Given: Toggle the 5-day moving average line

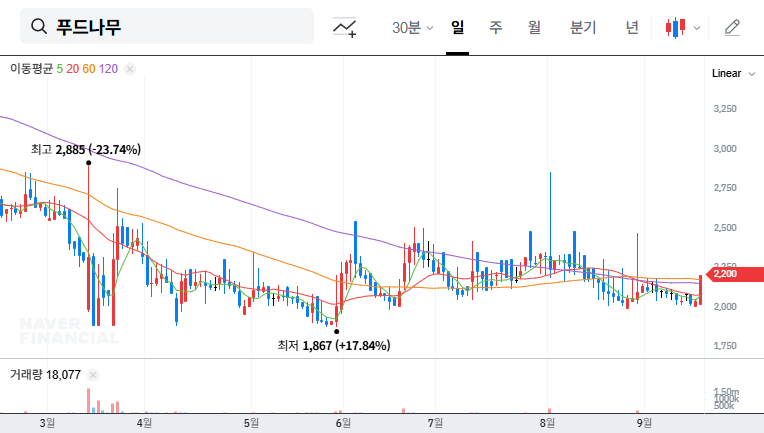Looking at the screenshot, I should click(x=60, y=69).
